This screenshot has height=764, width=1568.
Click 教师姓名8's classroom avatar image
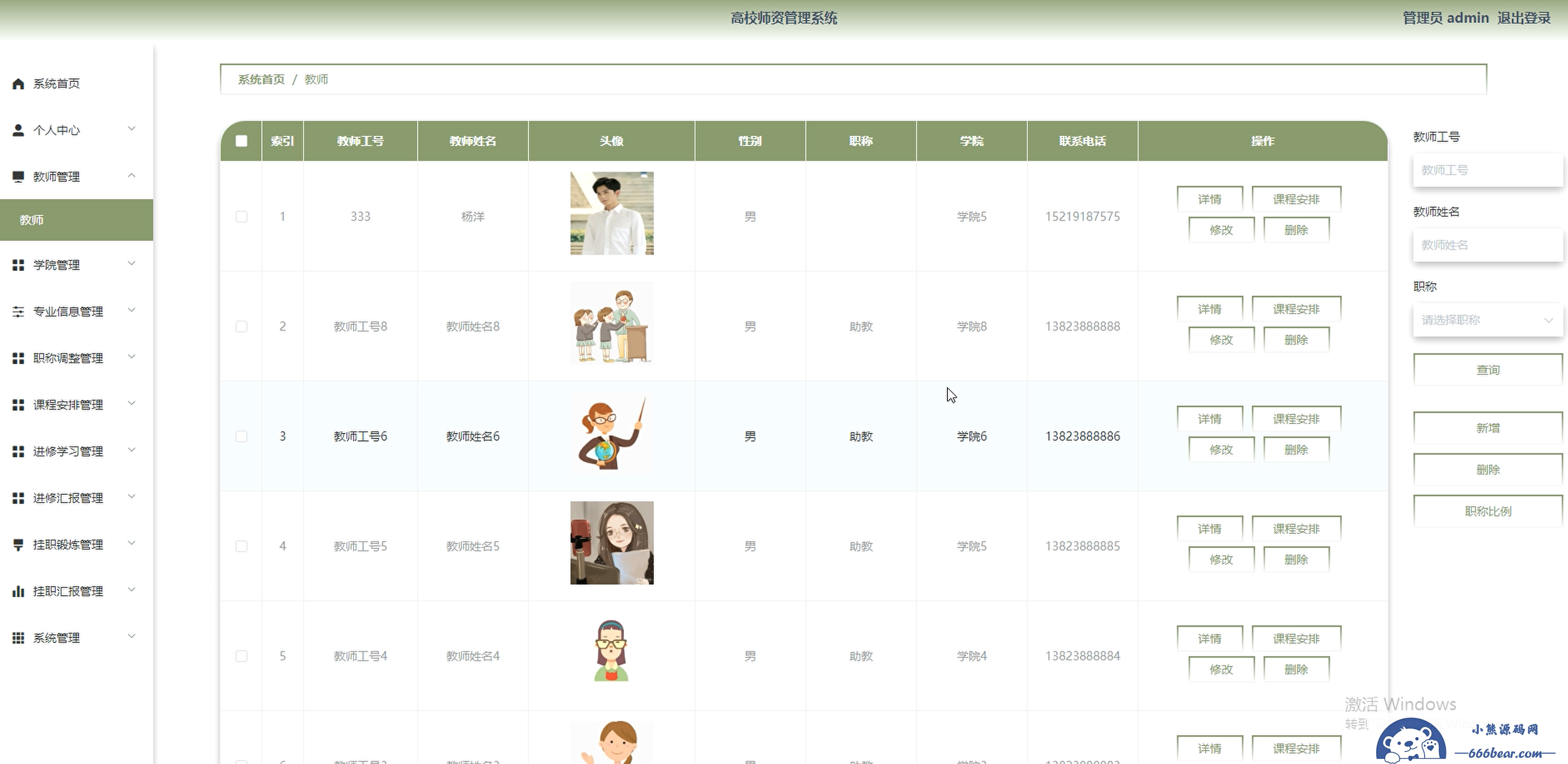pyautogui.click(x=612, y=323)
